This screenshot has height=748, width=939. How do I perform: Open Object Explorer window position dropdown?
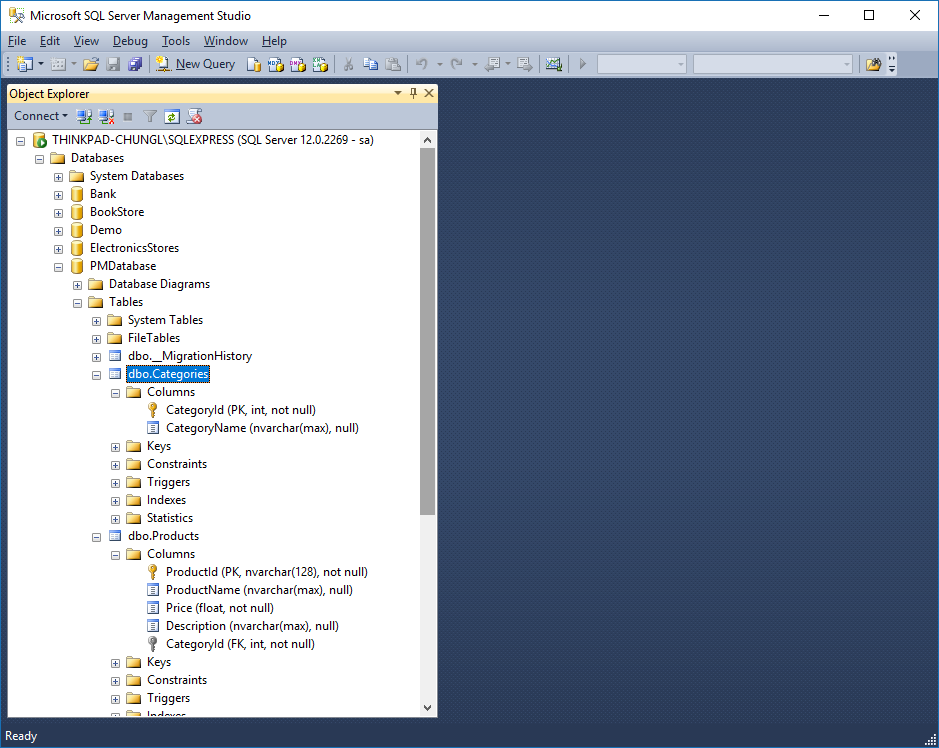point(398,93)
